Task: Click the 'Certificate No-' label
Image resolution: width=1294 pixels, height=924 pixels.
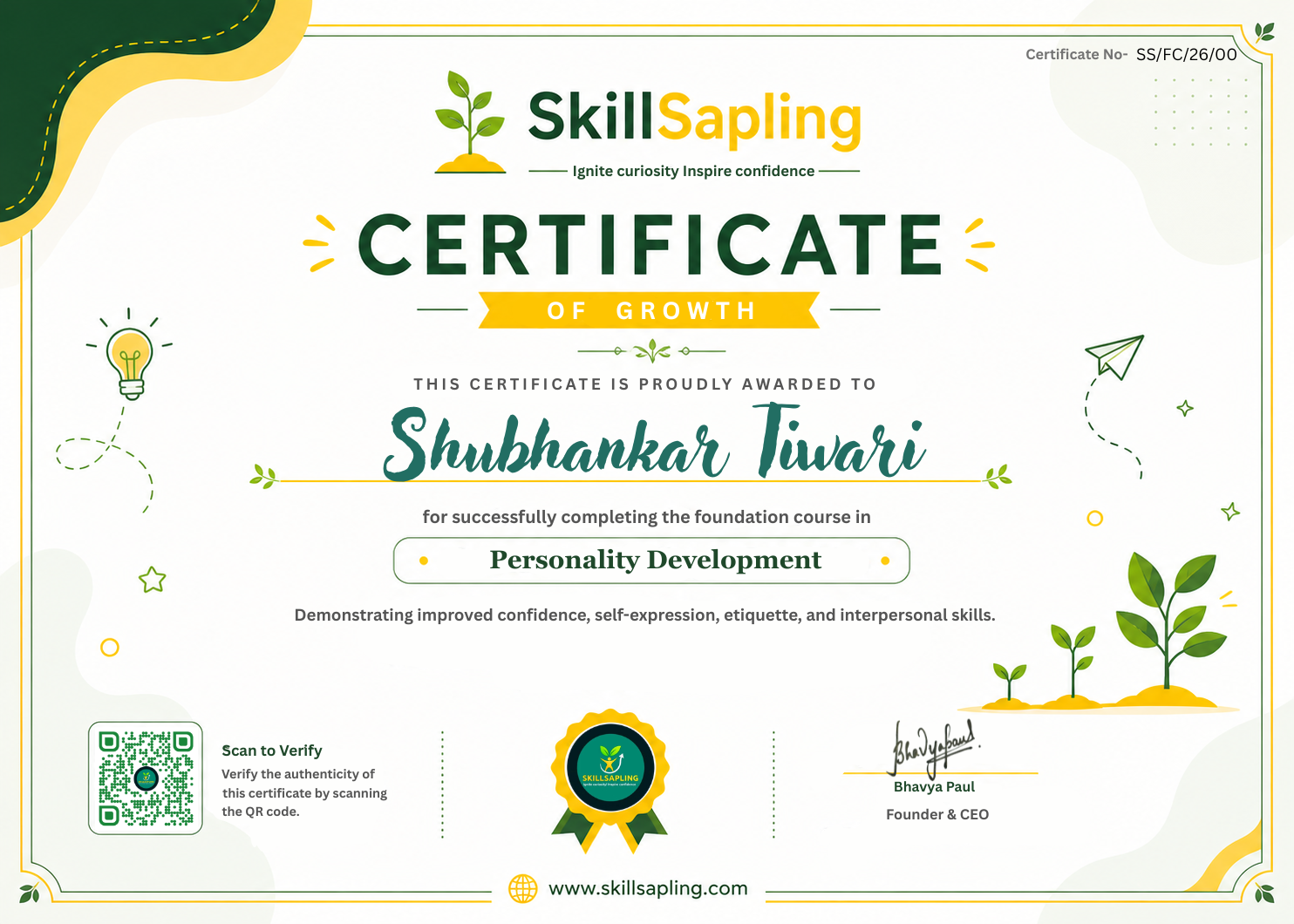Action: click(1077, 54)
